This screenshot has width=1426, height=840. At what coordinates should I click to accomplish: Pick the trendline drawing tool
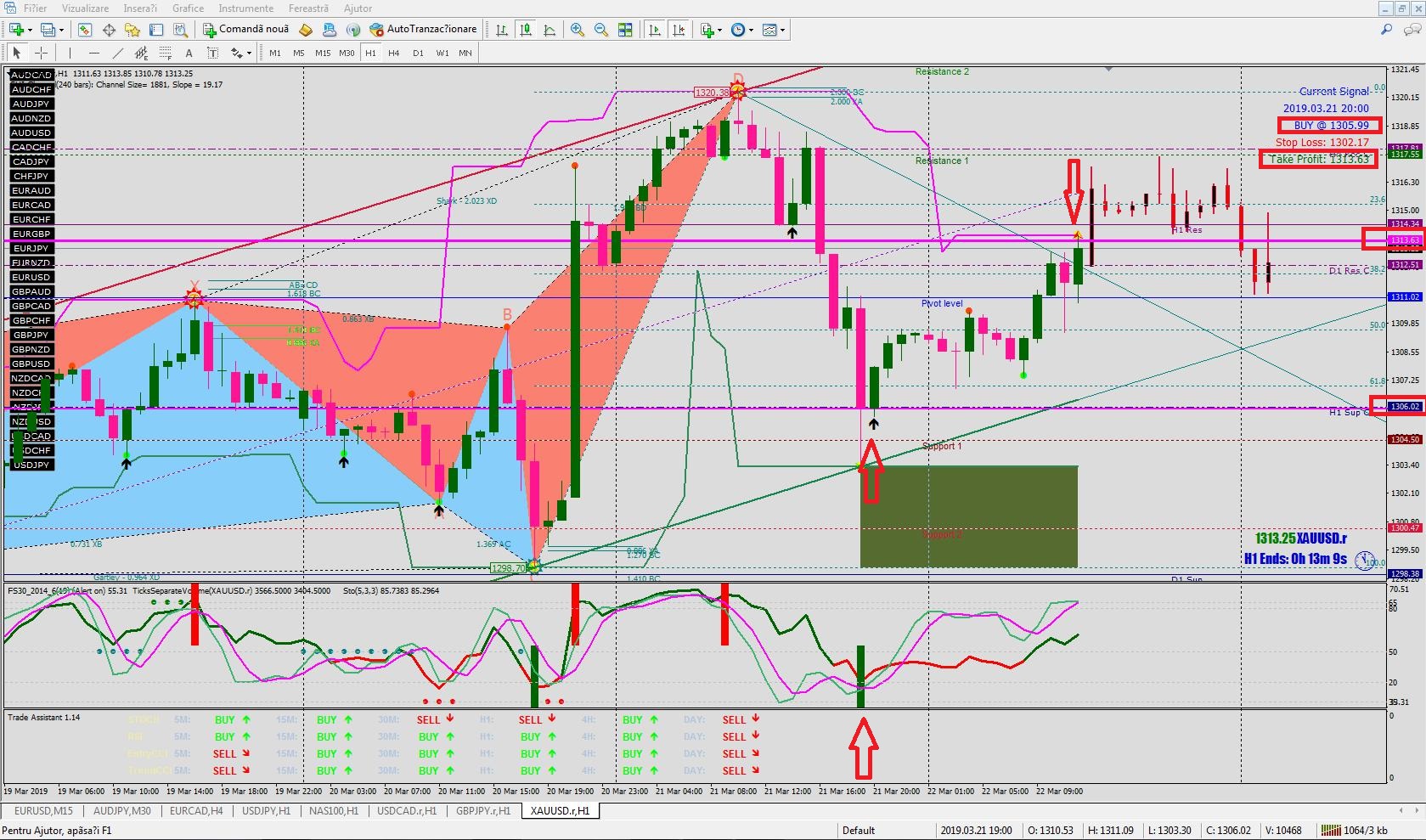pyautogui.click(x=117, y=53)
